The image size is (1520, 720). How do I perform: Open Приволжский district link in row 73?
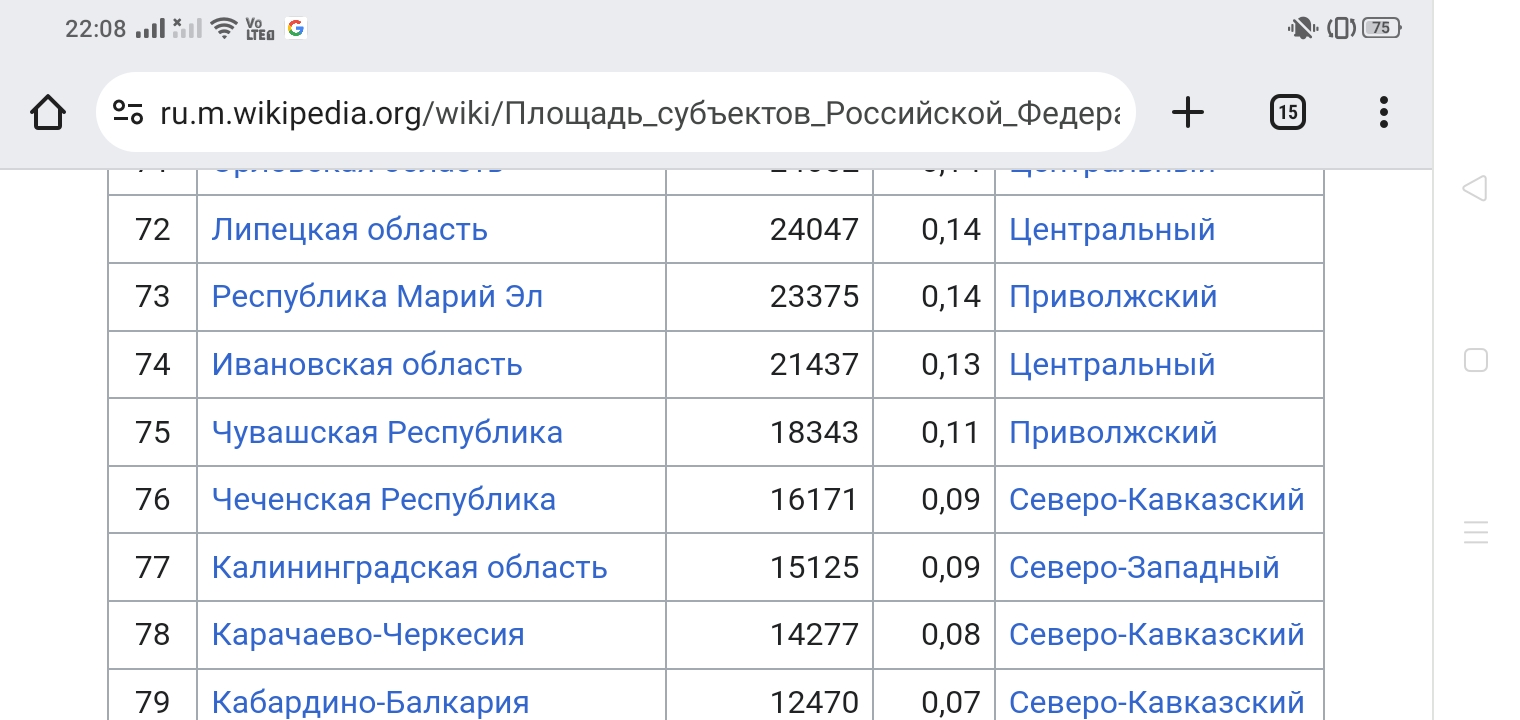tap(1113, 297)
